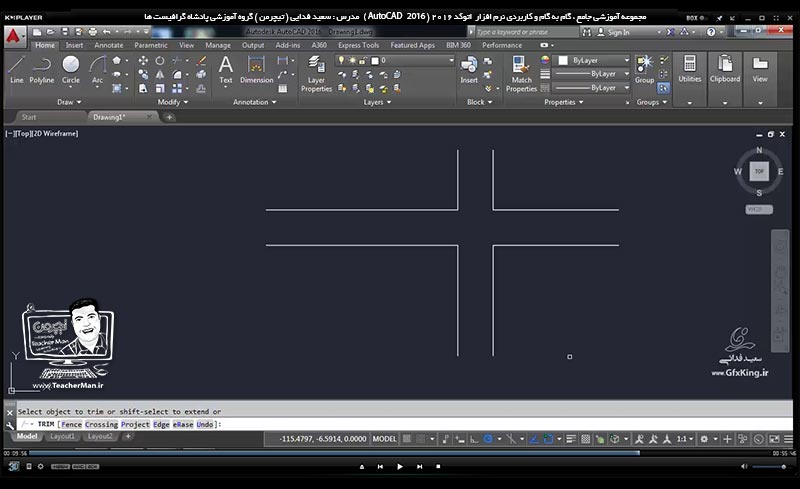Choose the Crossing option in command line

[101, 424]
